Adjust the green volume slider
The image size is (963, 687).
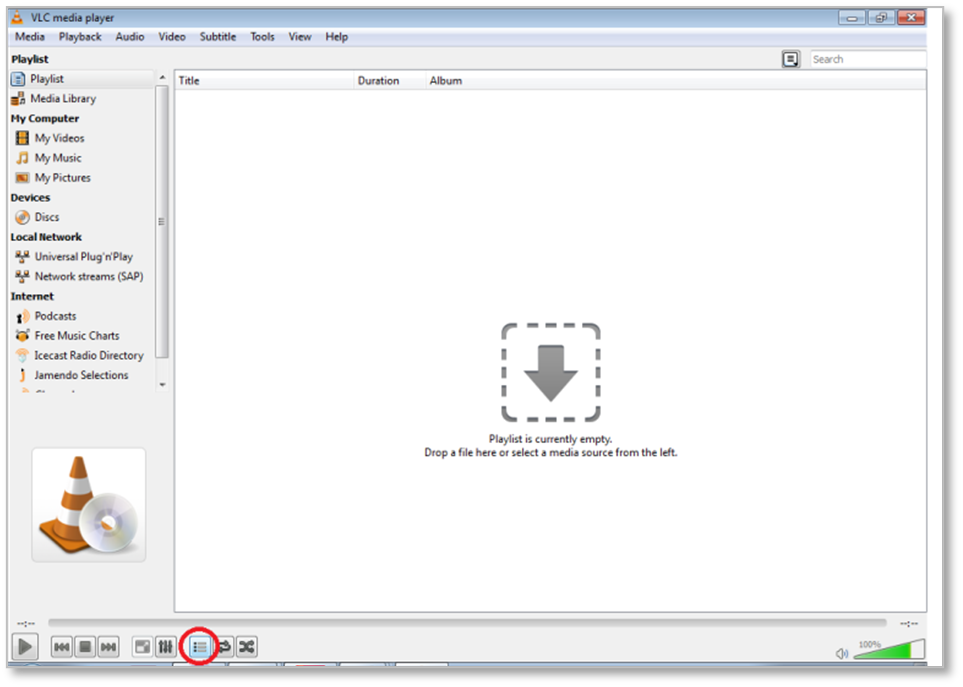pyautogui.click(x=888, y=651)
